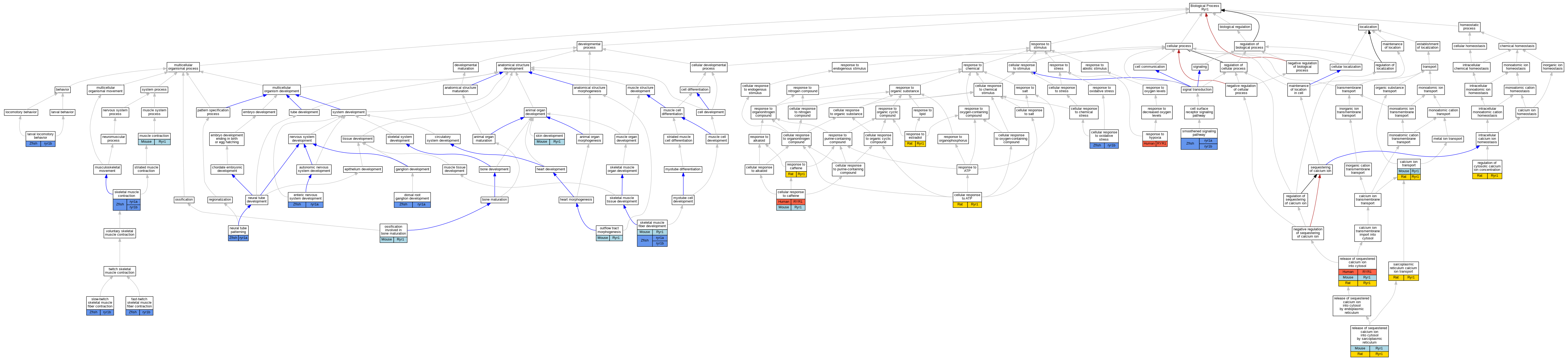
Task: Click the 'establishment of localization' node
Action: point(1427,46)
